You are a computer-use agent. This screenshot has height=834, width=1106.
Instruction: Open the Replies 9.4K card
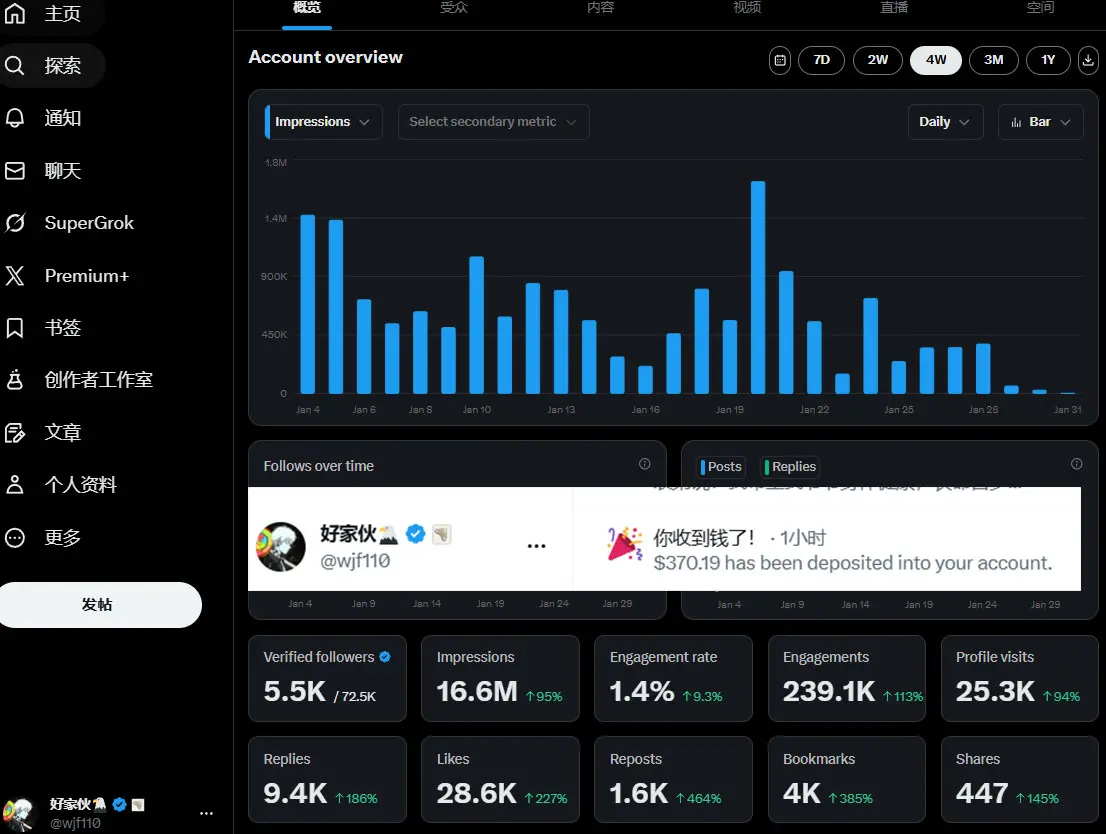coord(327,780)
